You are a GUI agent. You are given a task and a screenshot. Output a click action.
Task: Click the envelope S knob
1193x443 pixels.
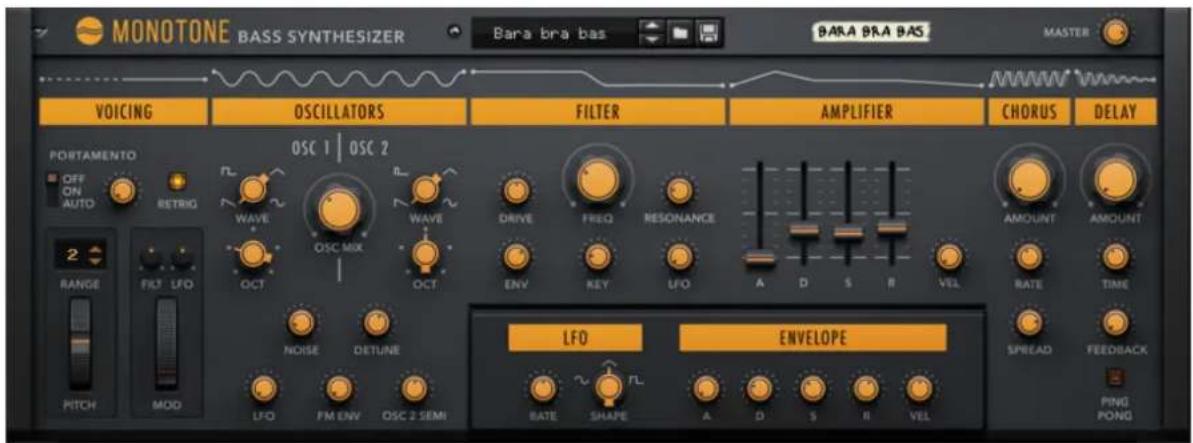point(812,389)
